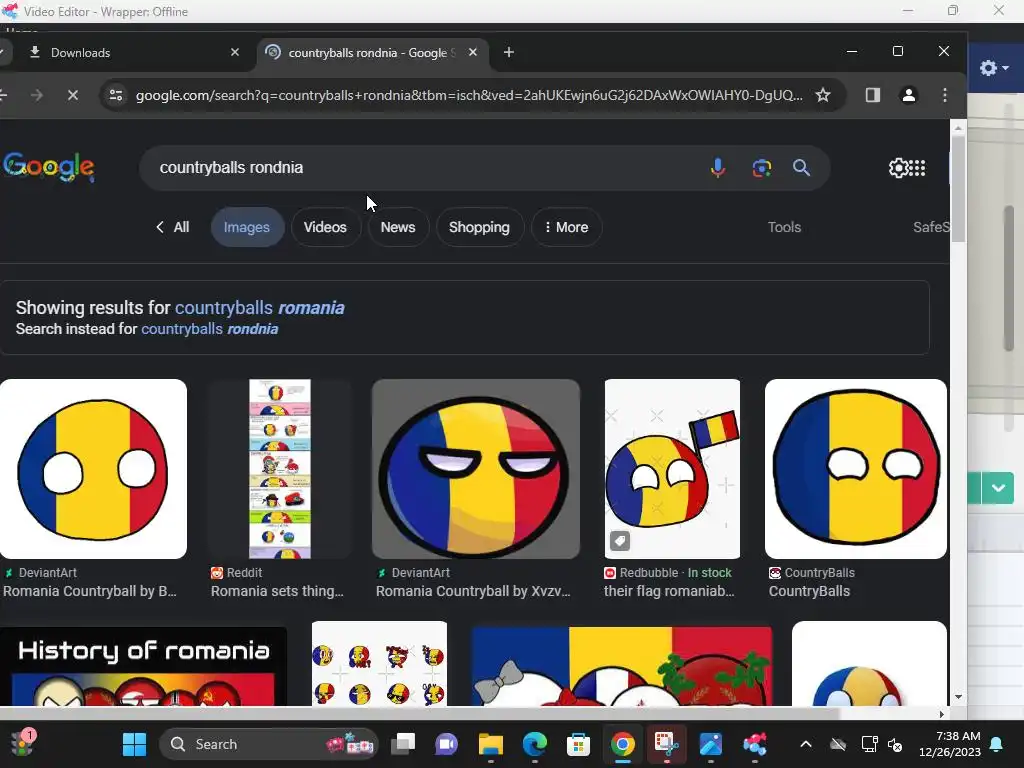Select the Images filter
1024x768 pixels.
(247, 227)
